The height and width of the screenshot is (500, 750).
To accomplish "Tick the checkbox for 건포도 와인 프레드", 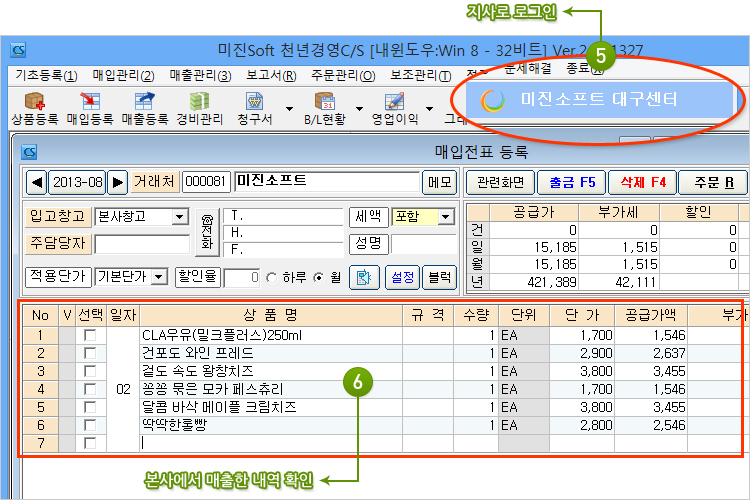I will click(89, 353).
